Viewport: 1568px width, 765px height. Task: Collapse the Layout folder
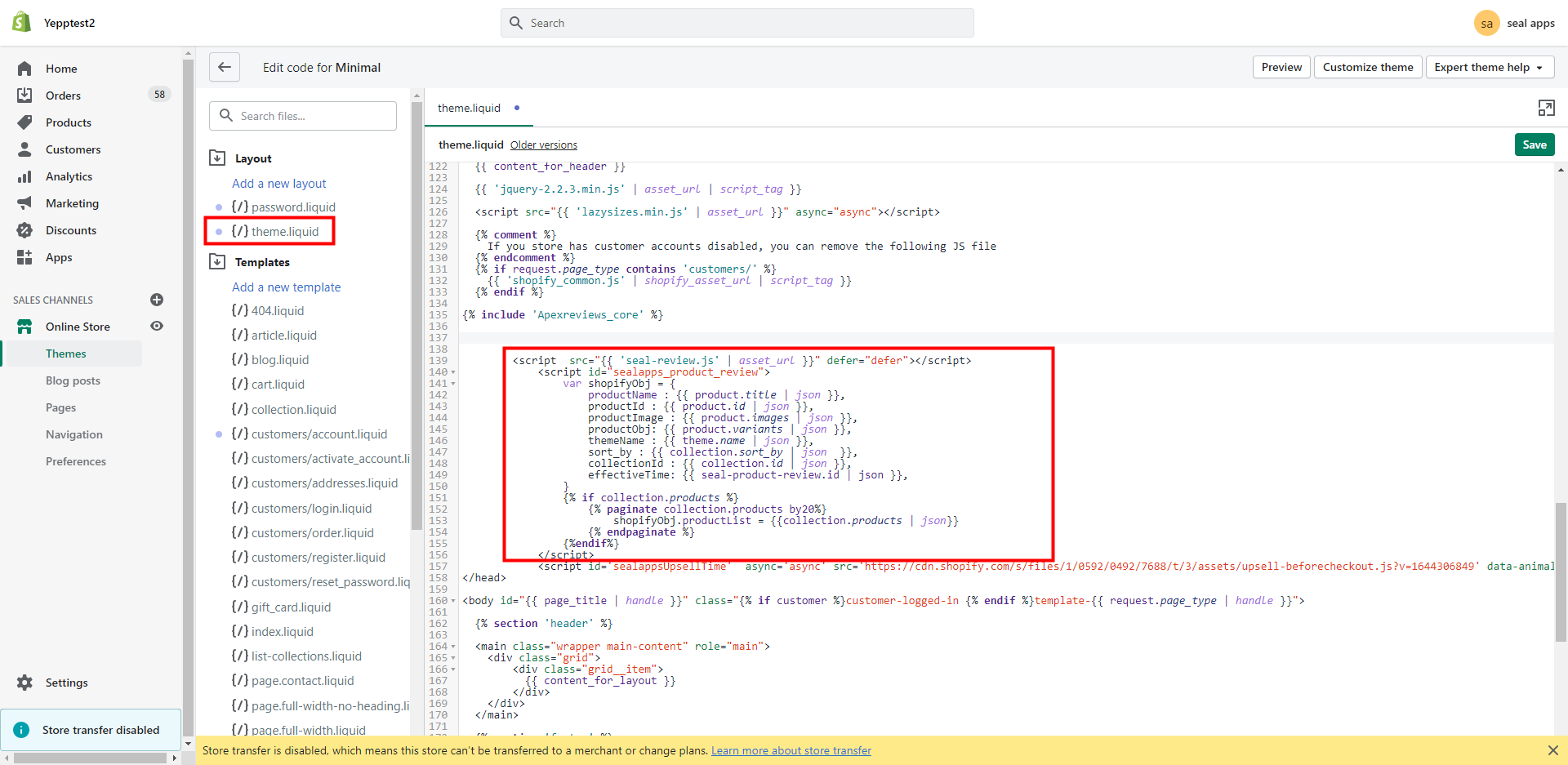click(x=217, y=158)
